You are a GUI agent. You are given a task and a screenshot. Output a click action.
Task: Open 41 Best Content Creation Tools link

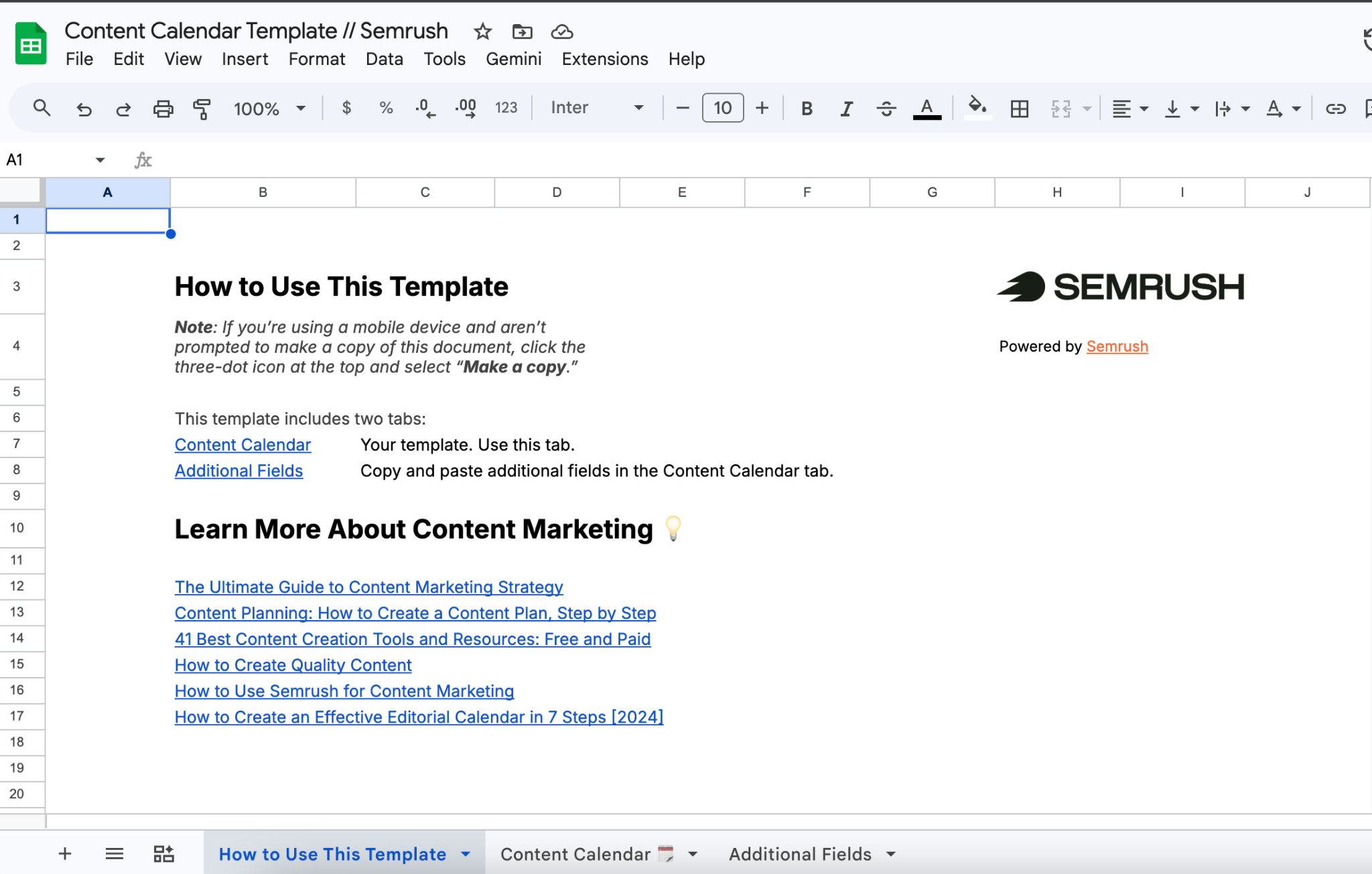tap(412, 639)
